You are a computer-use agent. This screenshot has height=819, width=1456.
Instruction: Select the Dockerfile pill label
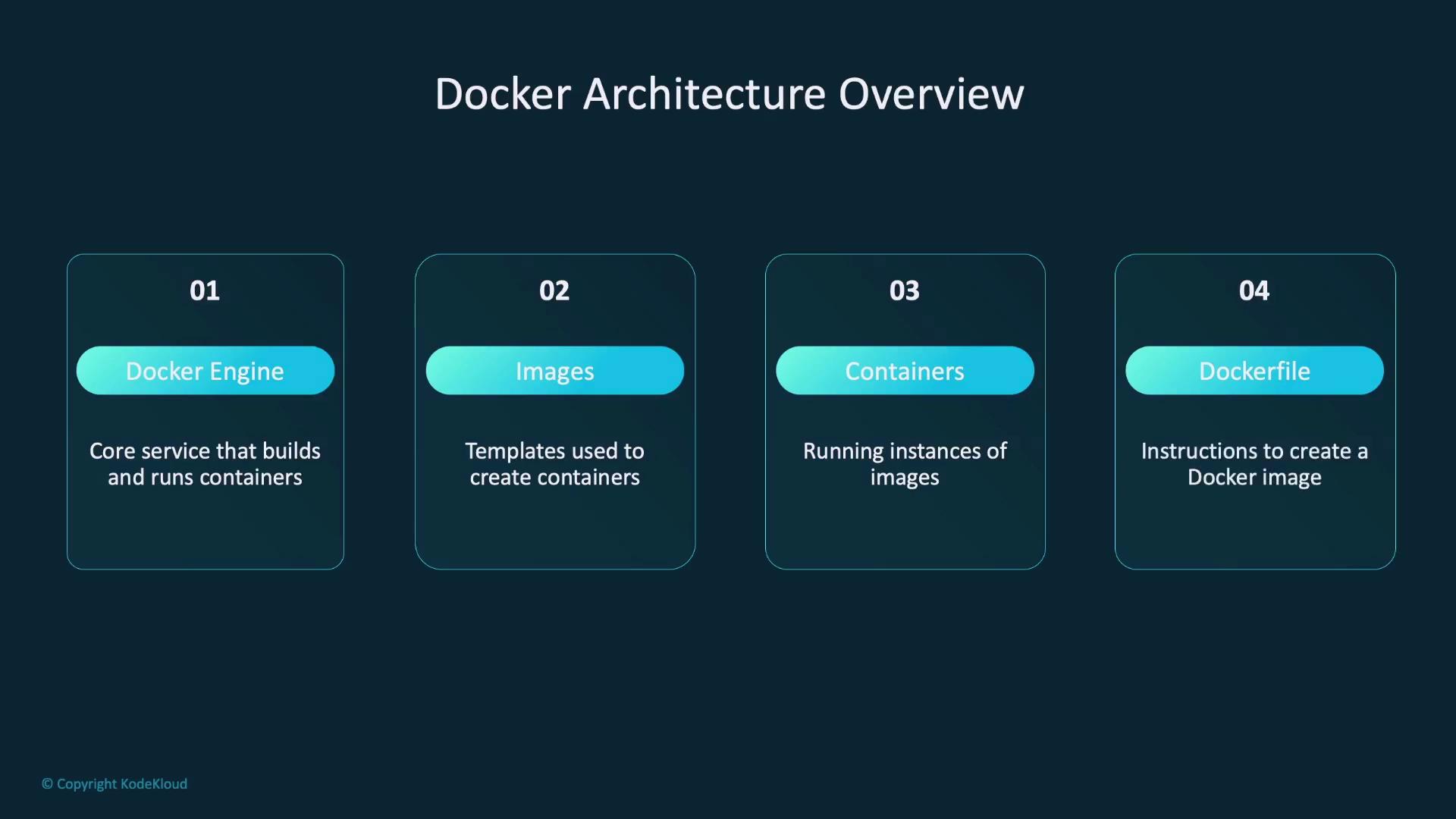1254,371
